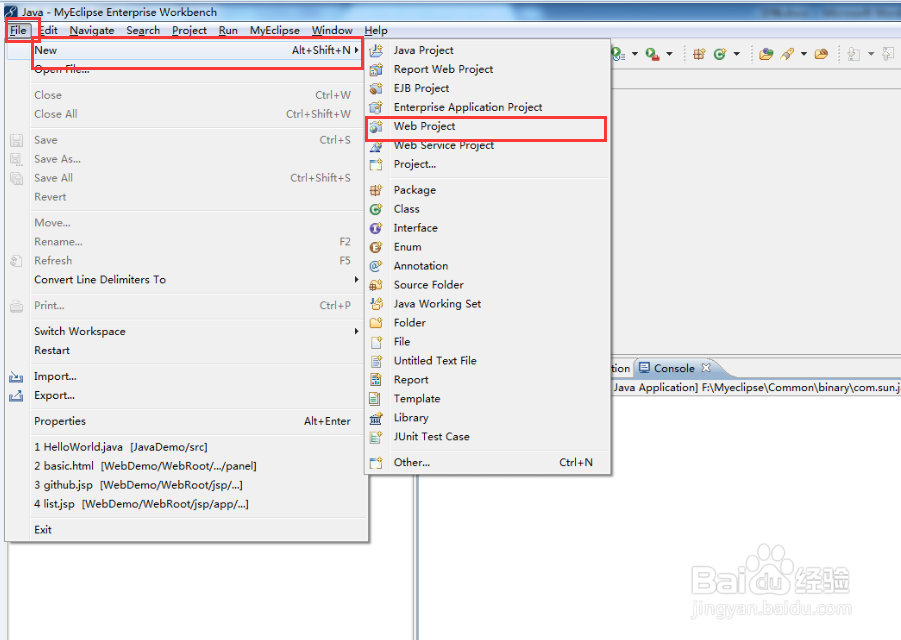Image resolution: width=901 pixels, height=640 pixels.
Task: Open the File menu
Action: point(18,30)
